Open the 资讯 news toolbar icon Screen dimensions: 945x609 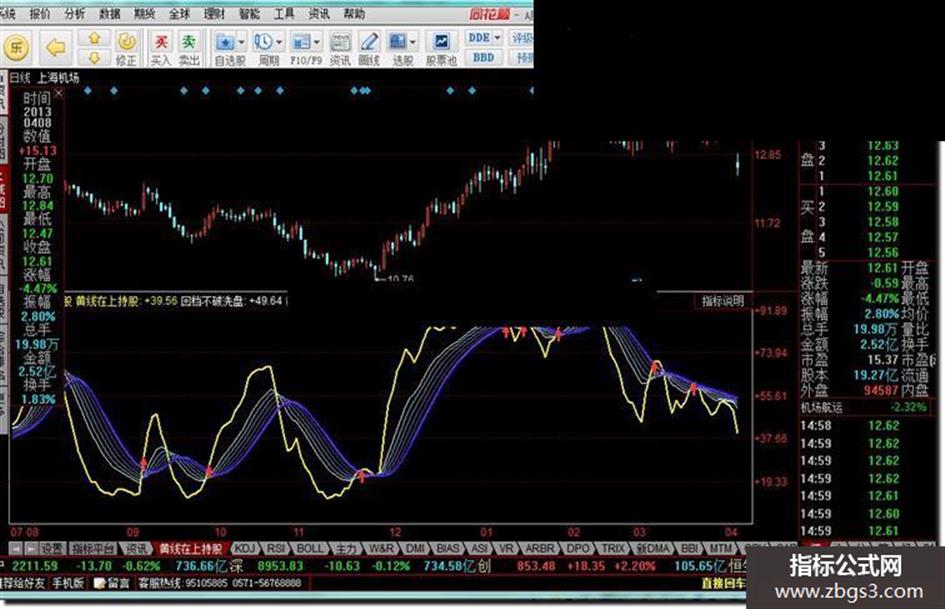click(x=340, y=48)
